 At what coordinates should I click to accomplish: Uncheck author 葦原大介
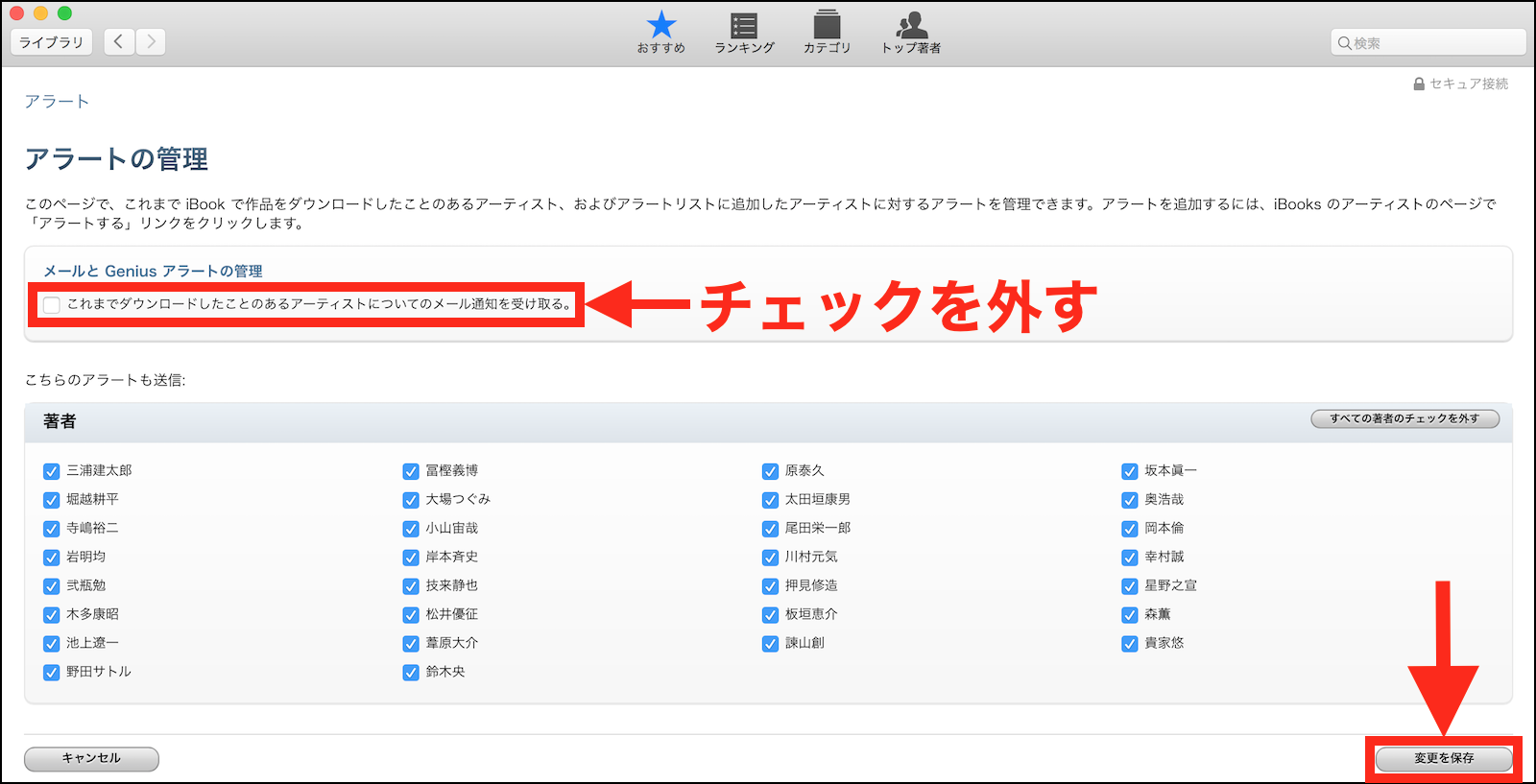tap(411, 644)
